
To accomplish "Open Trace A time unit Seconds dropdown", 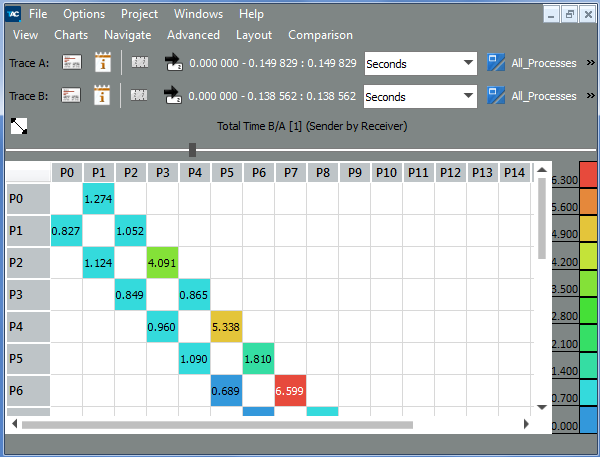I will click(421, 64).
